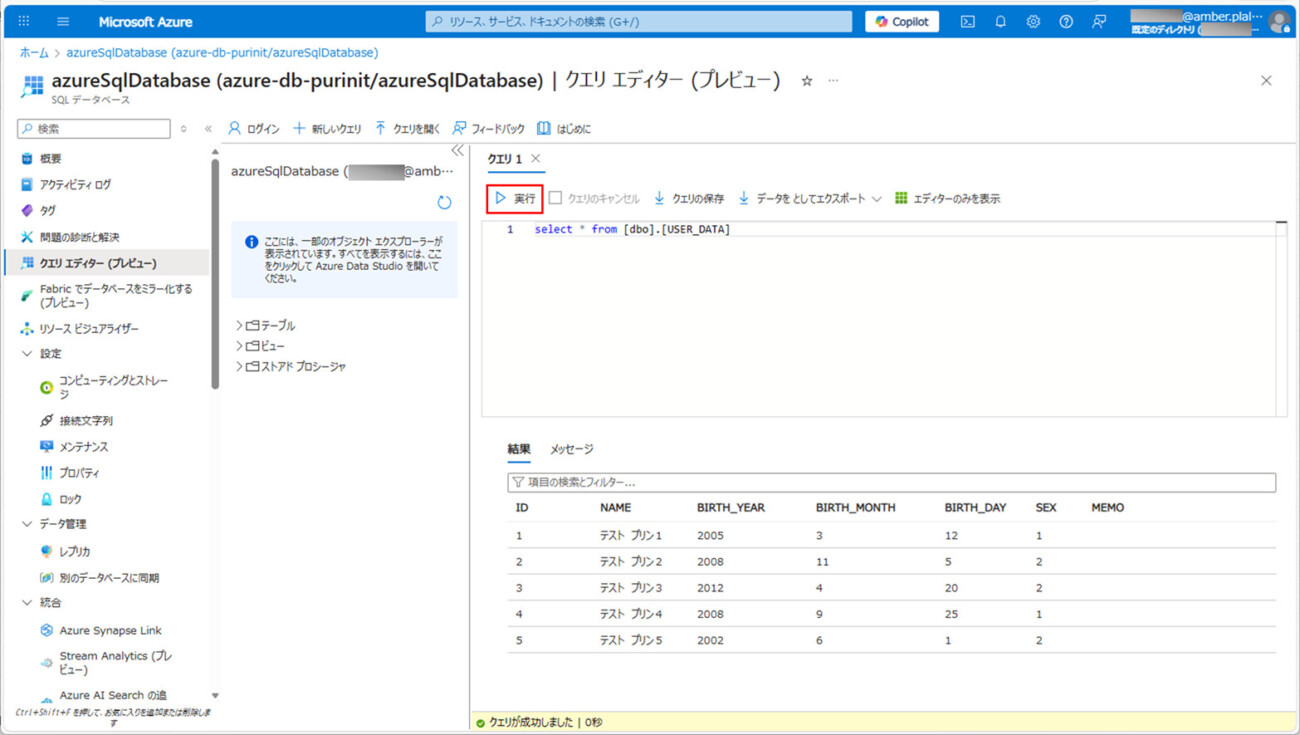Collapse the 設定 section in sidebar
This screenshot has width=1300, height=735.
(27, 354)
